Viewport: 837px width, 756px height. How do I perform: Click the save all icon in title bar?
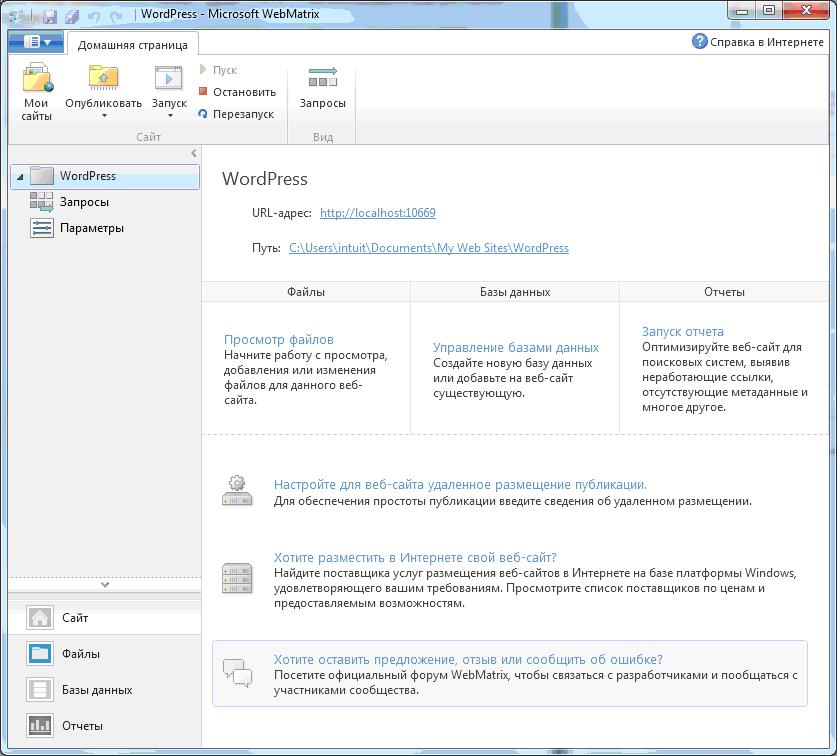[x=72, y=16]
